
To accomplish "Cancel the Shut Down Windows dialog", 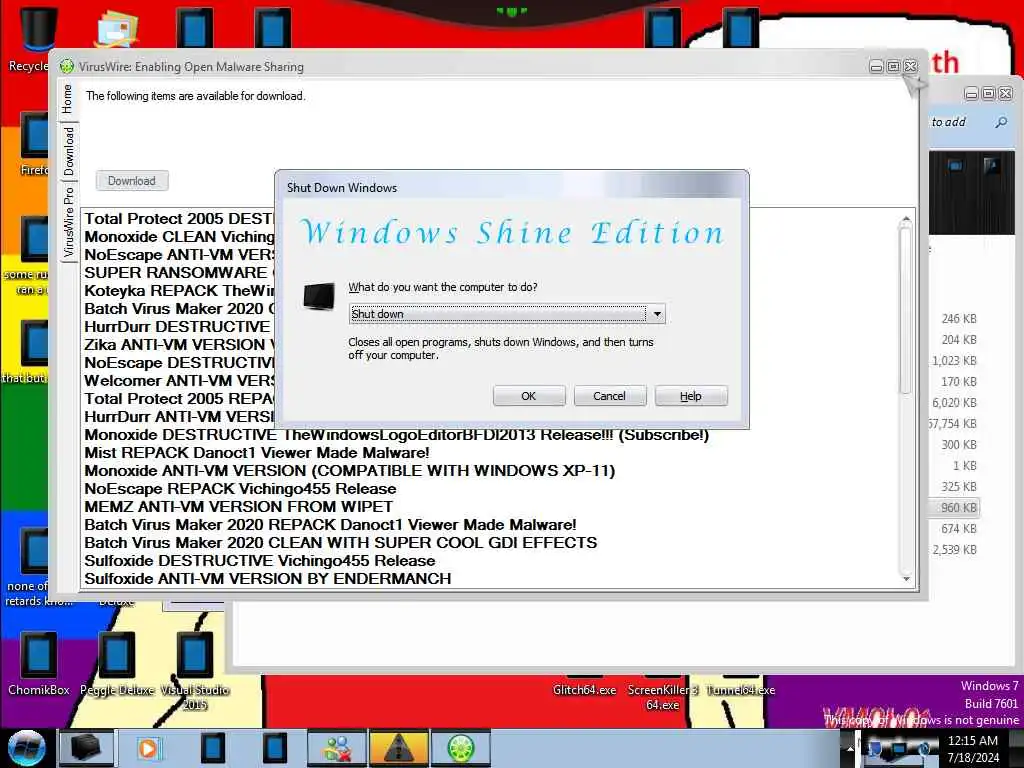I will (x=609, y=396).
